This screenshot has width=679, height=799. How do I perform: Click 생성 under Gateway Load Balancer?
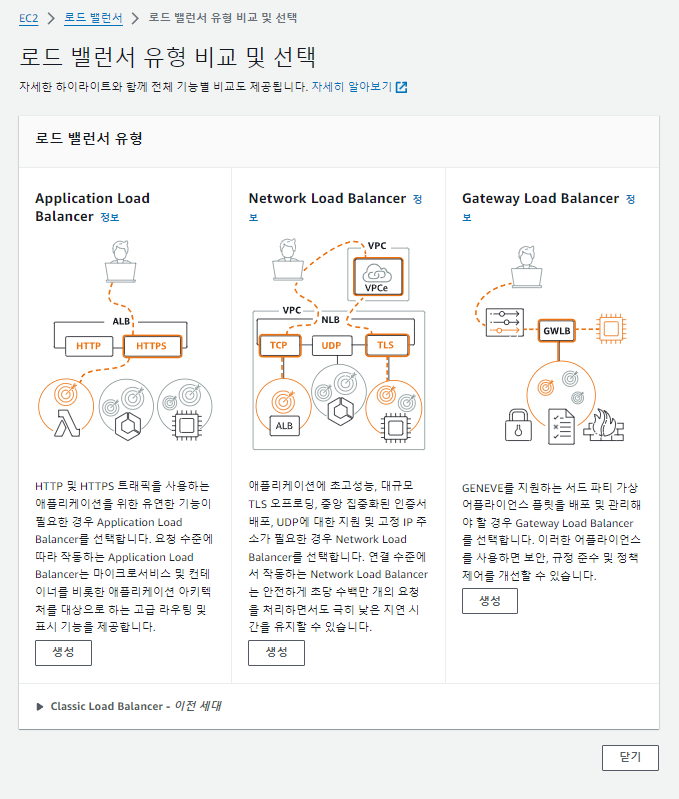pyautogui.click(x=490, y=601)
